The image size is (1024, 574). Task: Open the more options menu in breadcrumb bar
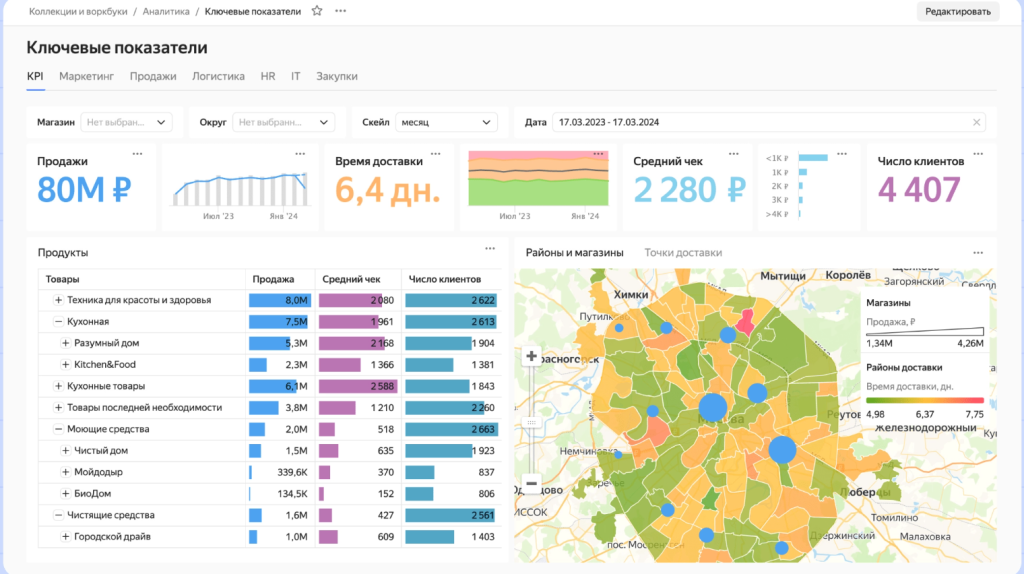[x=341, y=11]
